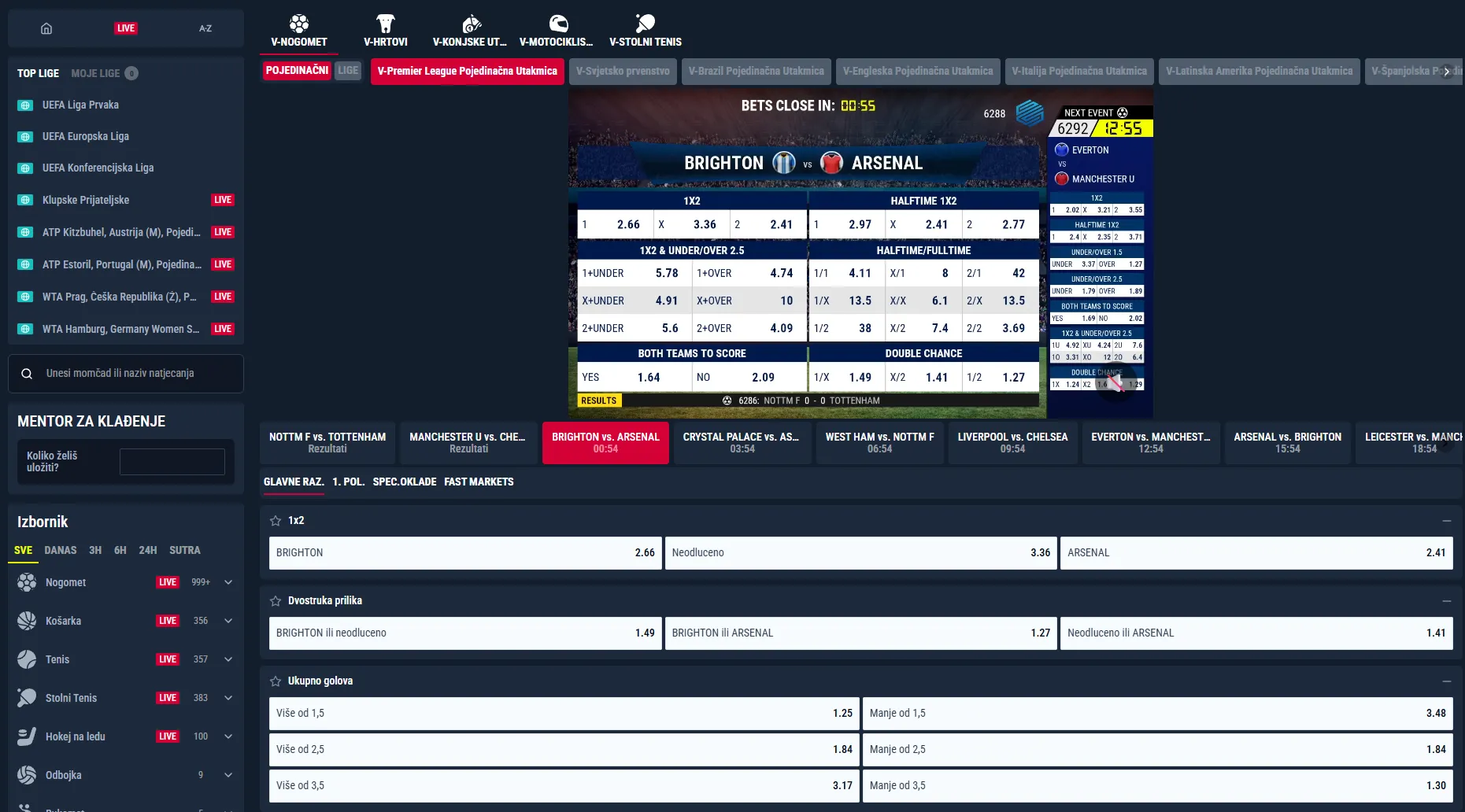Screen dimensions: 1465x812
Task: Click the team search input field
Action: point(126,374)
